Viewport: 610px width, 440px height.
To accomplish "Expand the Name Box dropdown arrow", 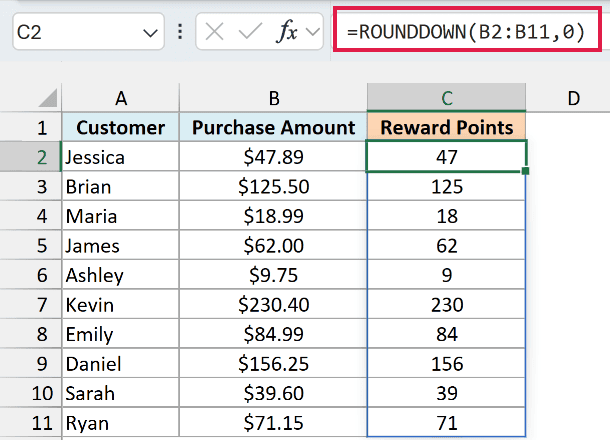I will pos(150,33).
